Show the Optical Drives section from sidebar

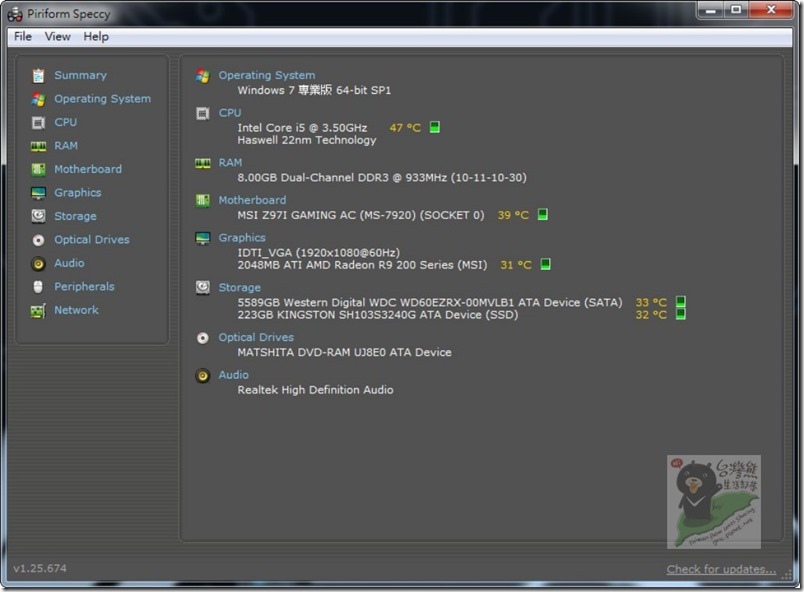(x=92, y=240)
